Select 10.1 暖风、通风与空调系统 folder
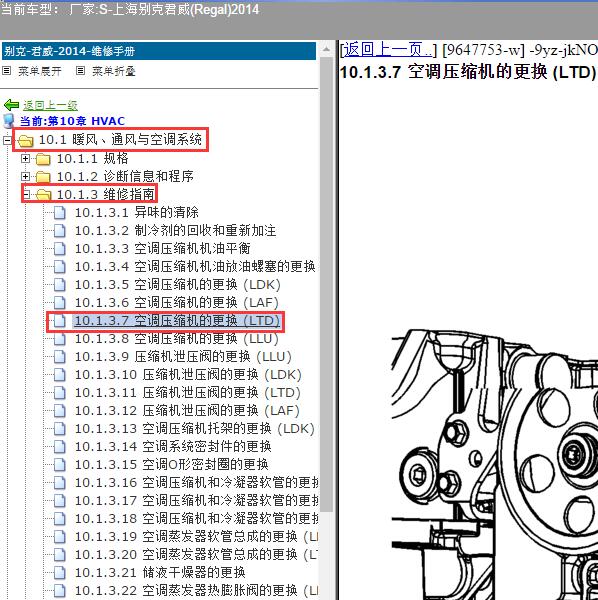 (x=120, y=140)
